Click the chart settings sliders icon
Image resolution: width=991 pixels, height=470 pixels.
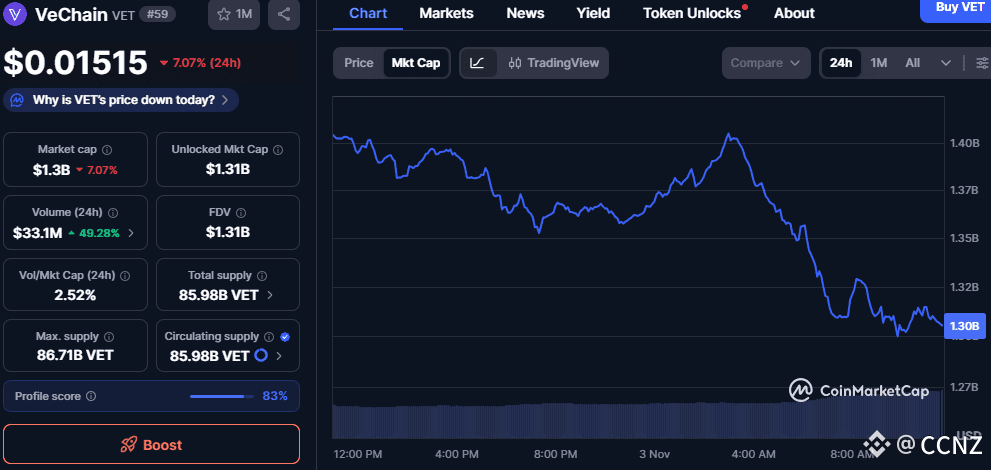pos(981,63)
